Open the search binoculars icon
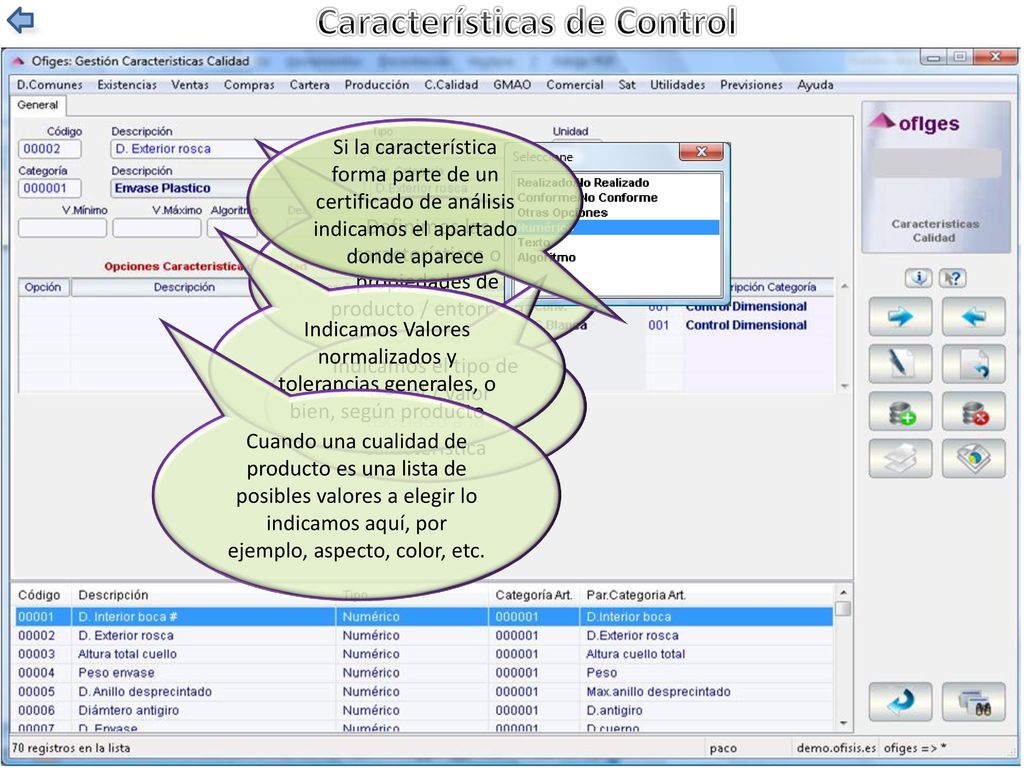1024x768 pixels. [974, 702]
